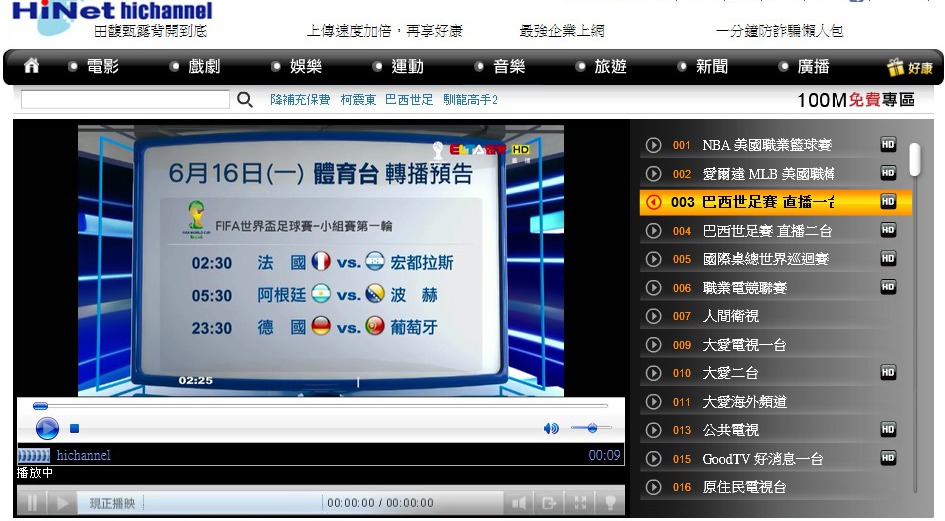Play channel 010 大愛二台 circle icon
This screenshot has width=945, height=521.
(653, 373)
